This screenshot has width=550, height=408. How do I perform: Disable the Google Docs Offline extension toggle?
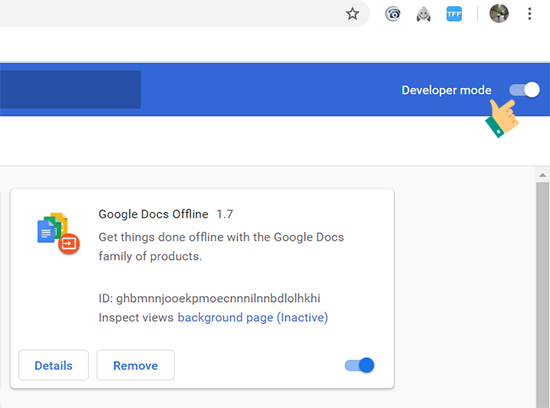(359, 365)
